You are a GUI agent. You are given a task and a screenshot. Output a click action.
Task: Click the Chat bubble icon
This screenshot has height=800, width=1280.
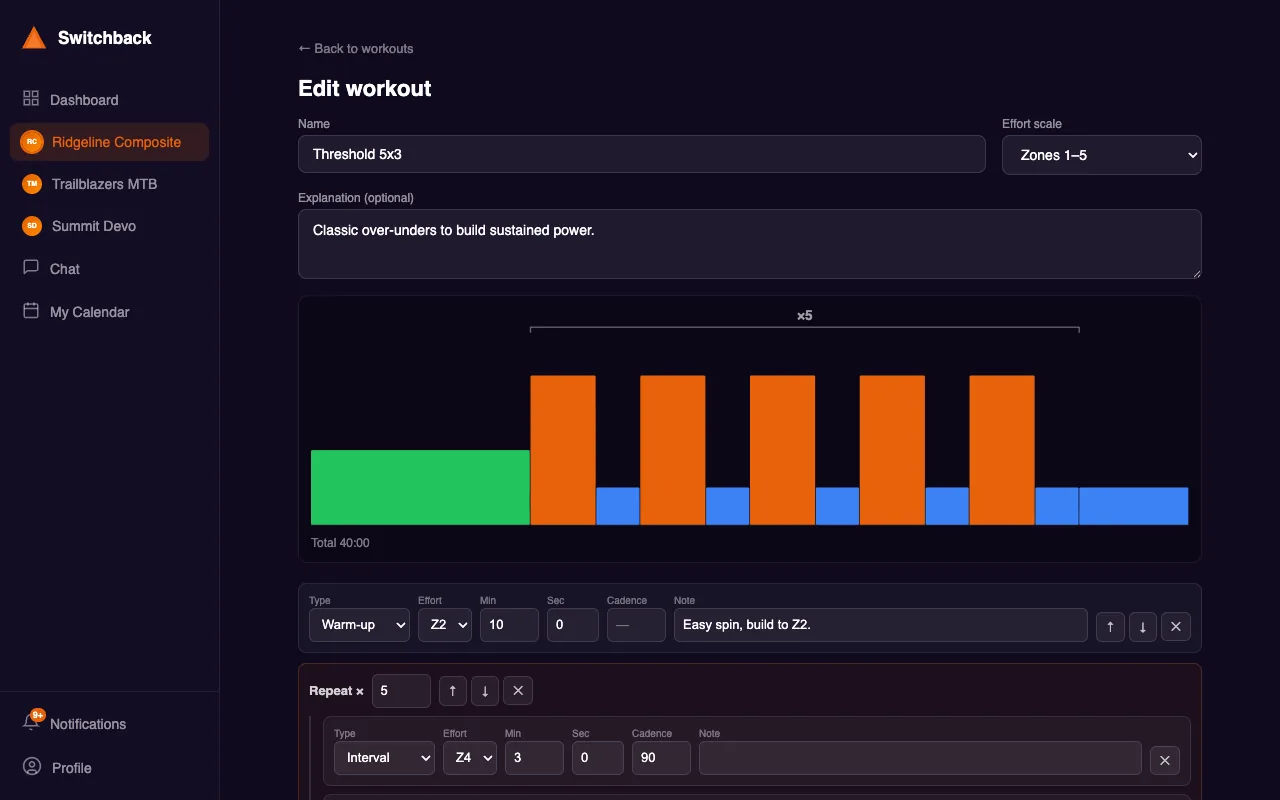31,268
